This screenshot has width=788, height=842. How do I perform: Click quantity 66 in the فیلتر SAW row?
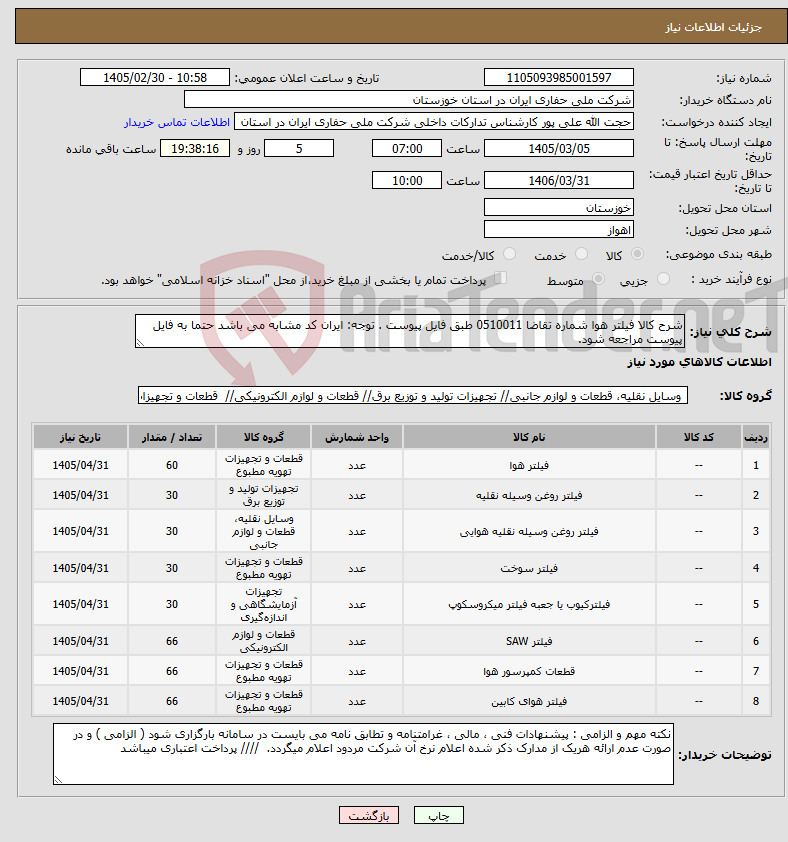point(172,641)
